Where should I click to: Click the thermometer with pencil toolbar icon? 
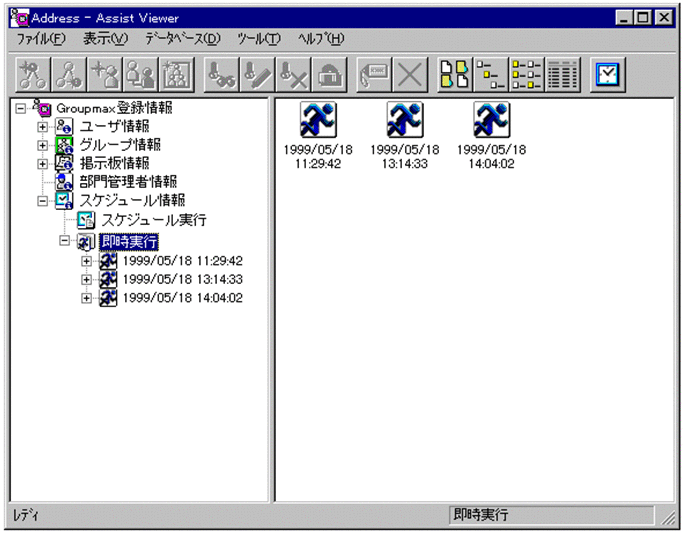click(x=257, y=75)
